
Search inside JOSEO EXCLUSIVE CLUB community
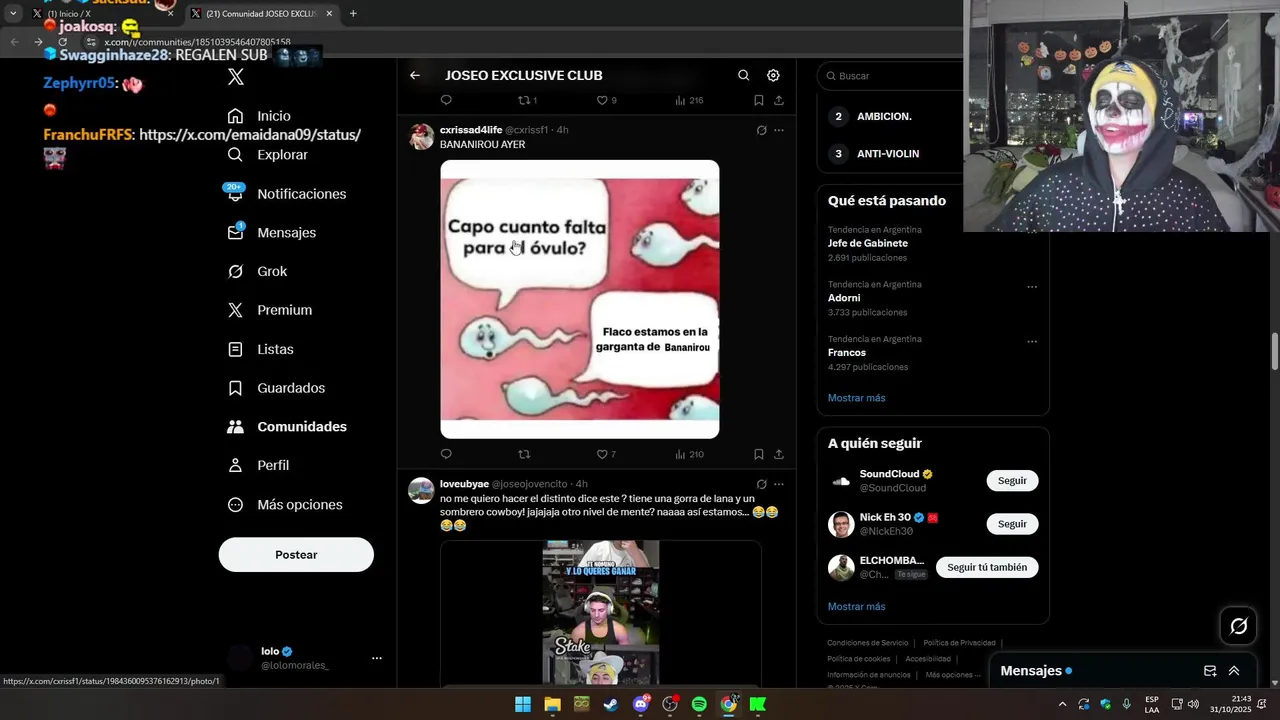(x=743, y=75)
